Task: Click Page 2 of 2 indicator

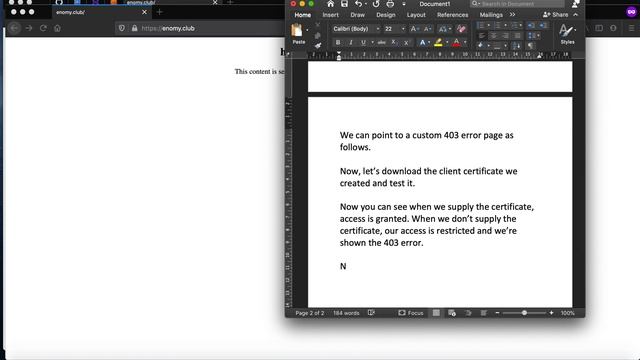Action: point(310,313)
